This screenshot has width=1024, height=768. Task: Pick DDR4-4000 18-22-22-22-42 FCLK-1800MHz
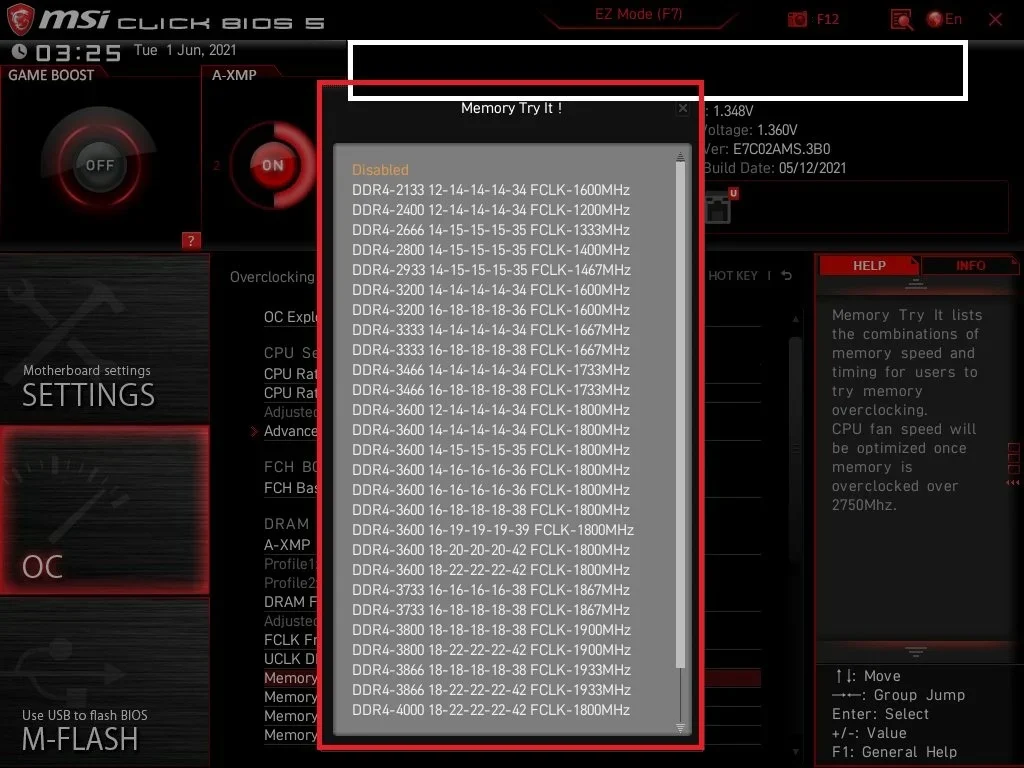point(490,710)
